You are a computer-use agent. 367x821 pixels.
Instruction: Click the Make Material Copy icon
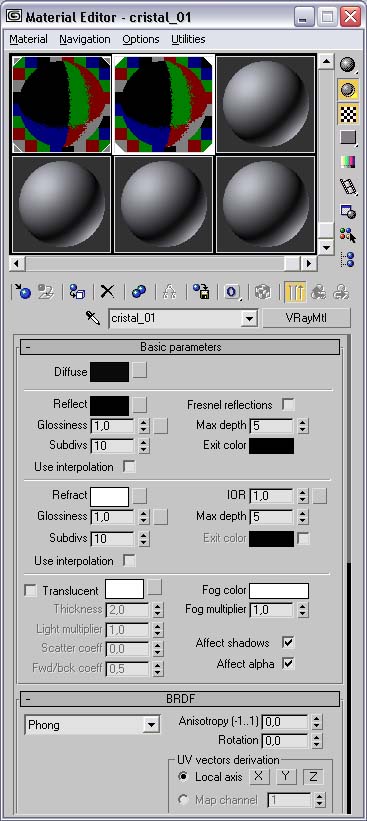[x=139, y=292]
